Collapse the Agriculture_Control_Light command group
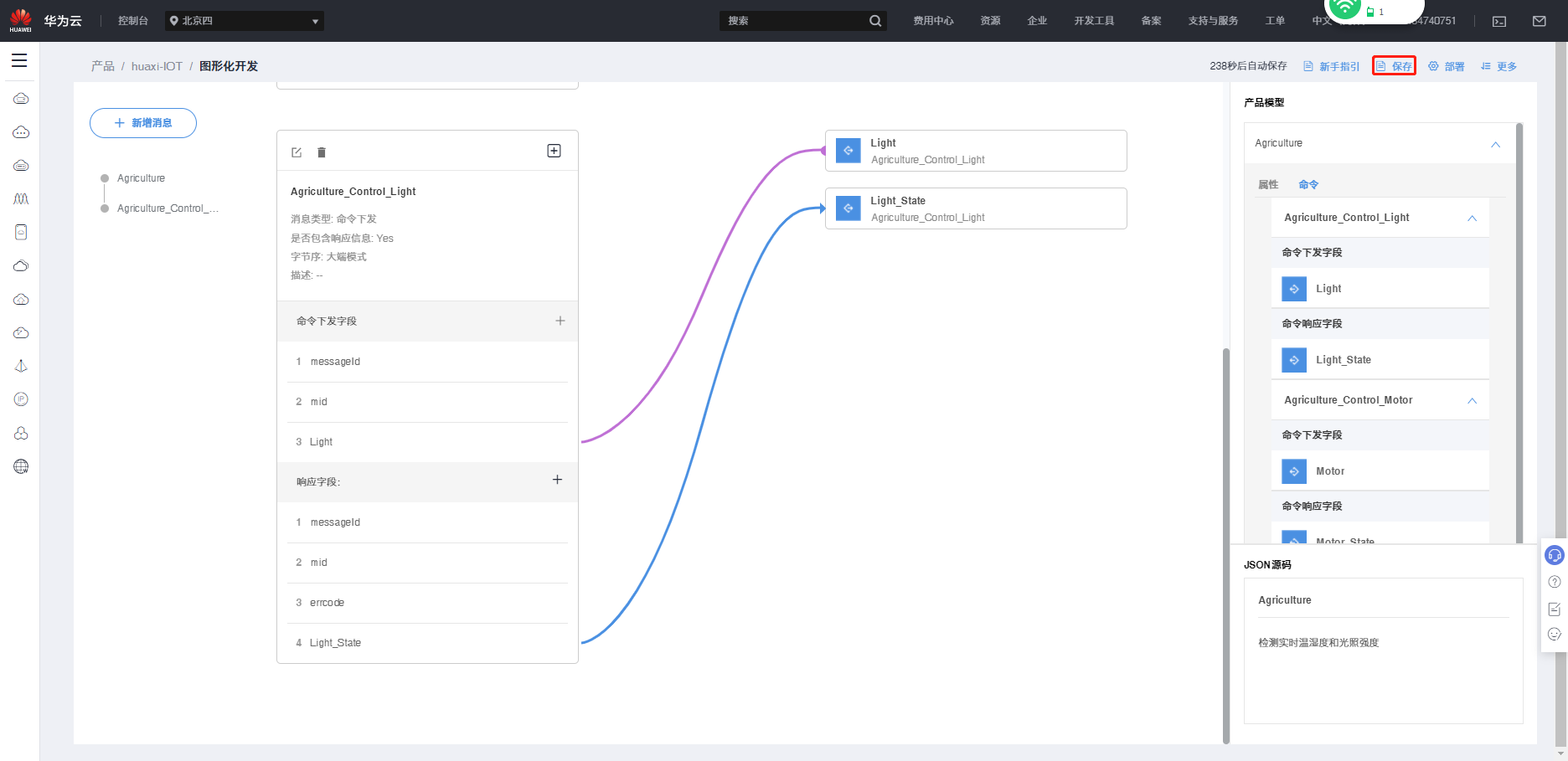The image size is (1568, 761). tap(1472, 218)
